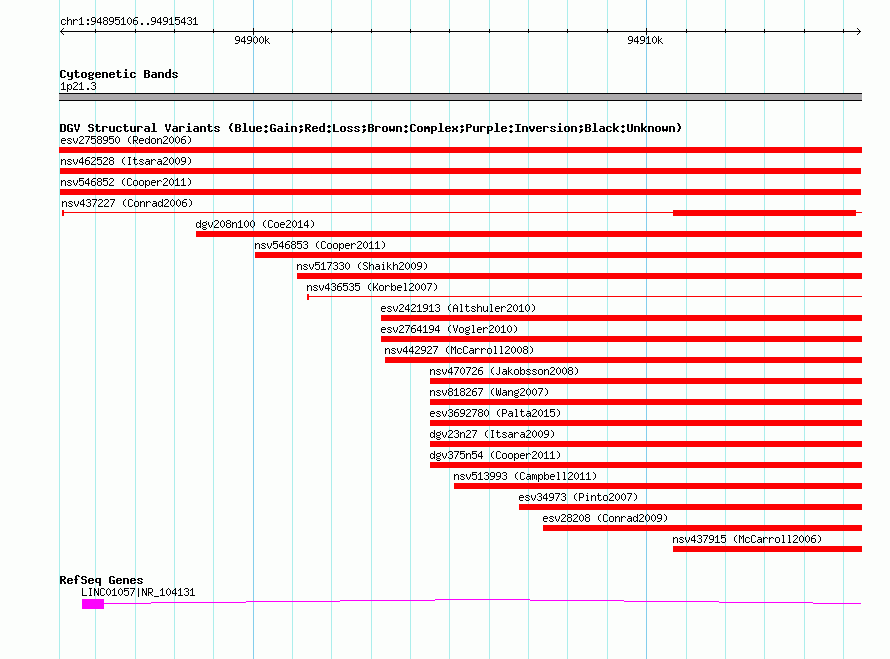Viewport: 890px width, 659px height.
Task: Click esv28208 (Conrad2009) label
Action: 605,518
